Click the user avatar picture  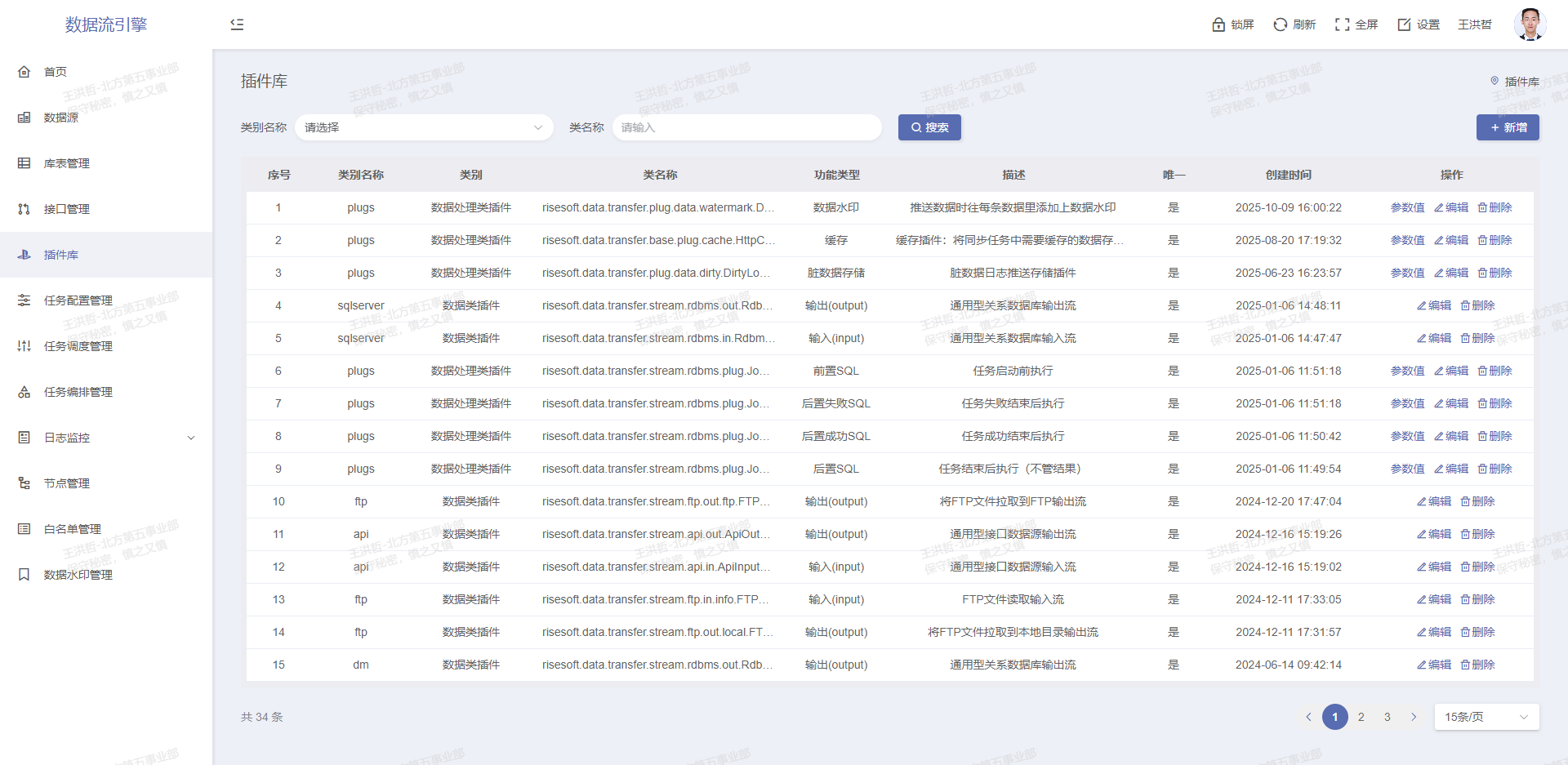(1529, 24)
